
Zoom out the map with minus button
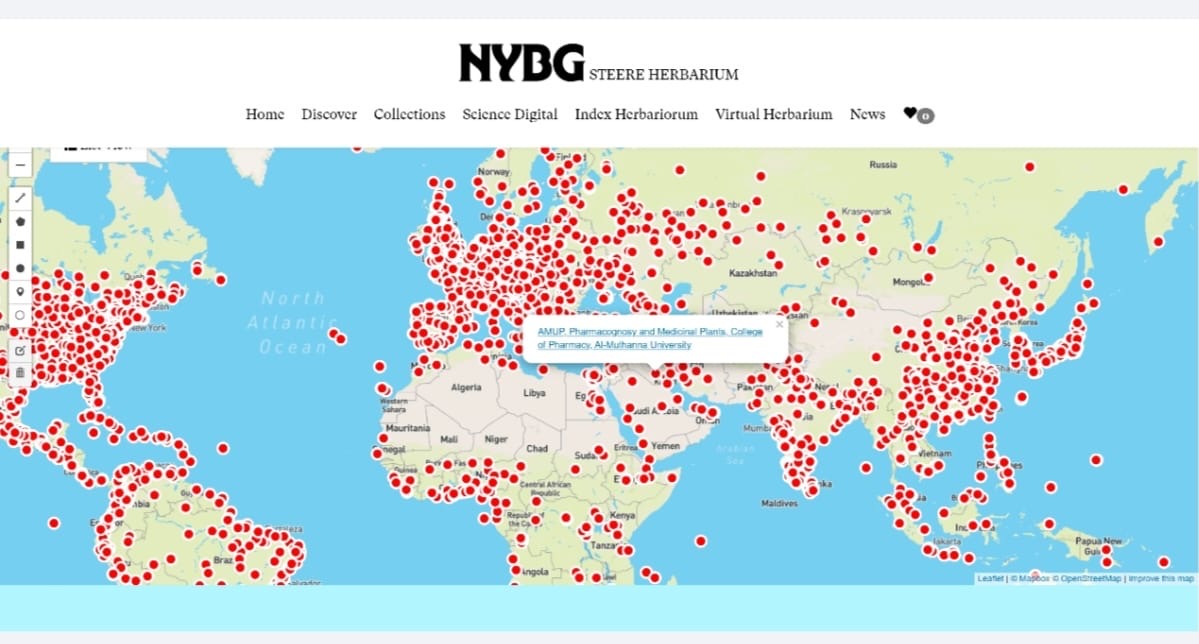click(20, 164)
